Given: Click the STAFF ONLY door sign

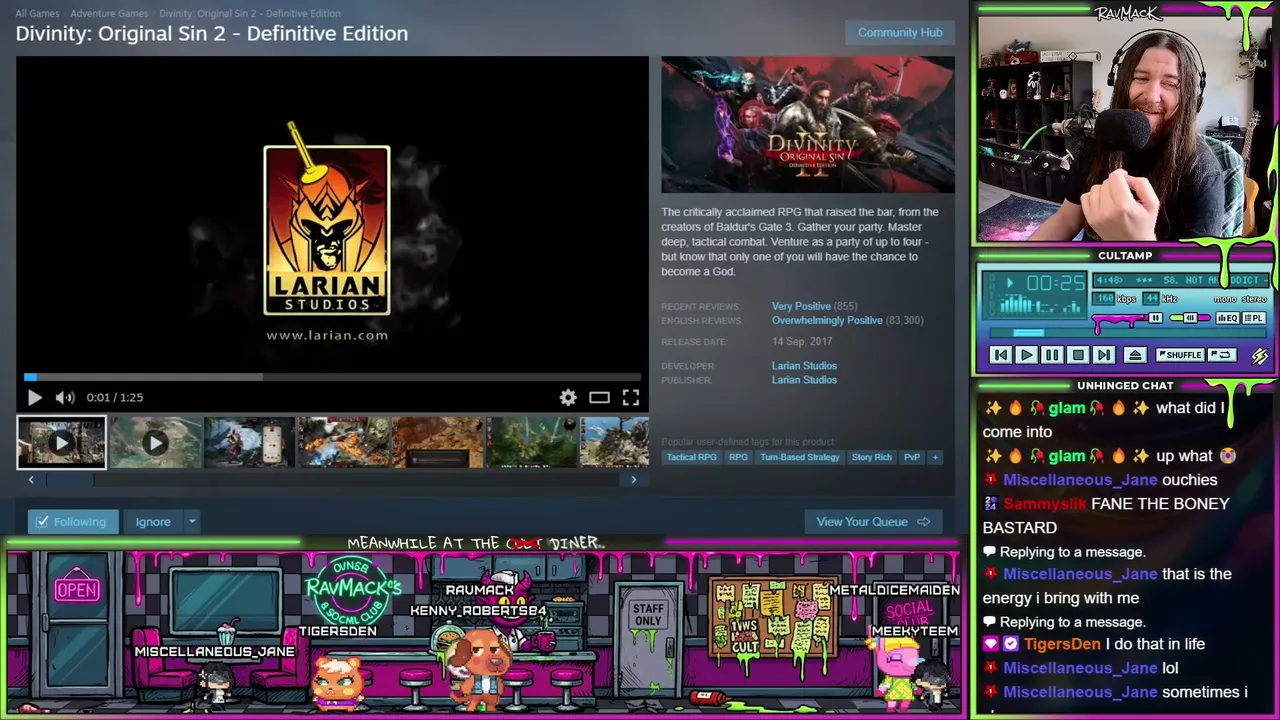Looking at the screenshot, I should point(648,615).
